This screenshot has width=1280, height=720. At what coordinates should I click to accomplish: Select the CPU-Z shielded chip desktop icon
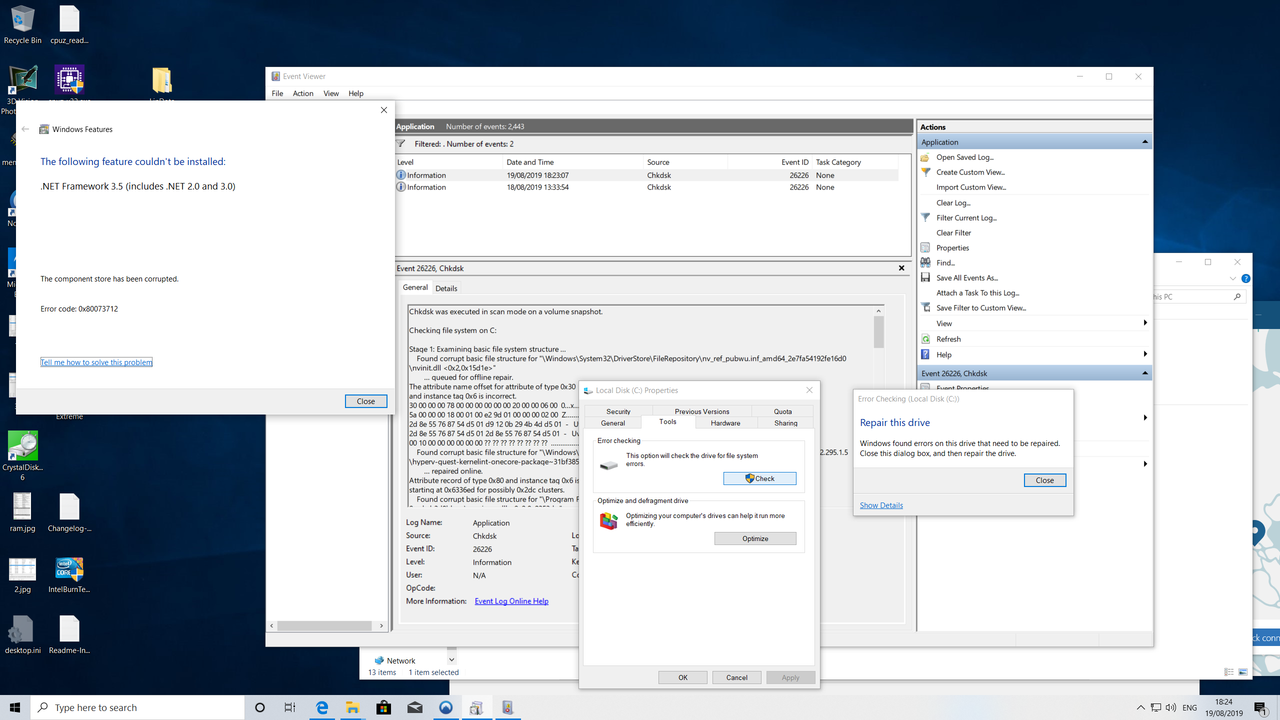pyautogui.click(x=69, y=80)
